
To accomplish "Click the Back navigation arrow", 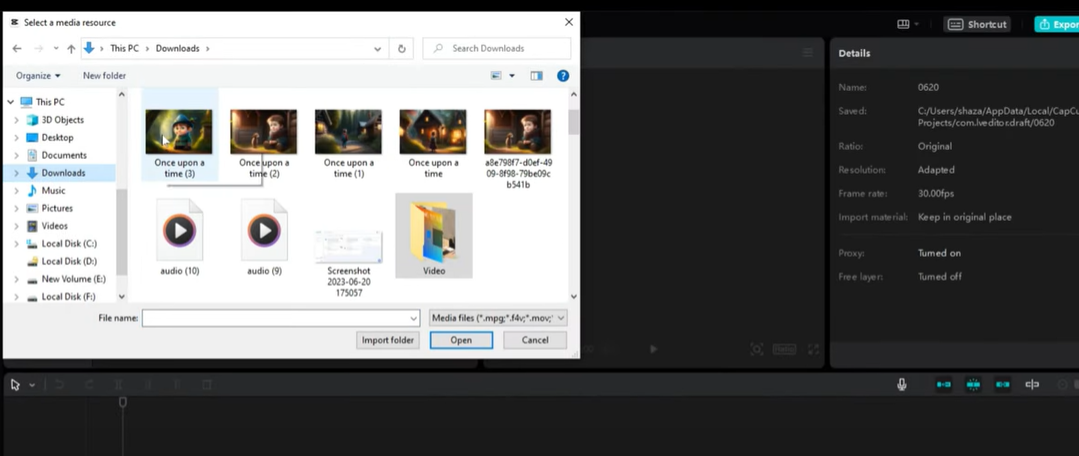I will pos(17,48).
